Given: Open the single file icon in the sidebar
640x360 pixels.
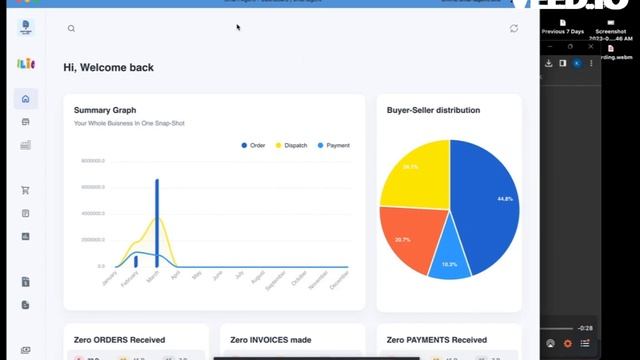Looking at the screenshot, I should [26, 282].
